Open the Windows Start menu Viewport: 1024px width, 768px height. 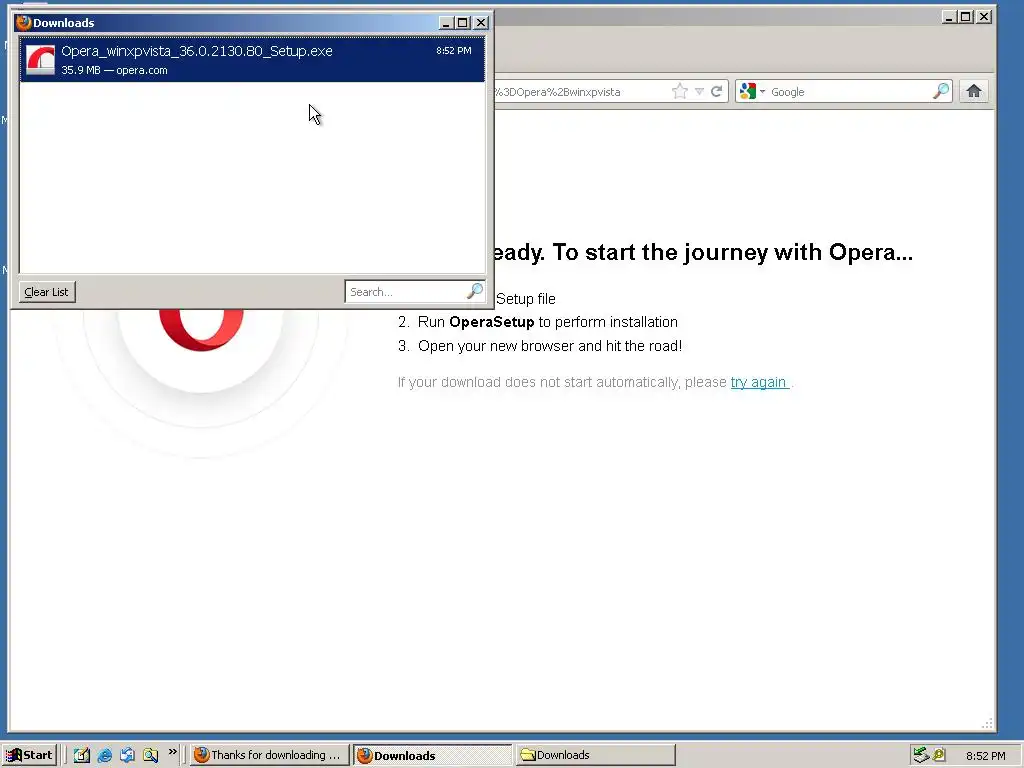30,755
